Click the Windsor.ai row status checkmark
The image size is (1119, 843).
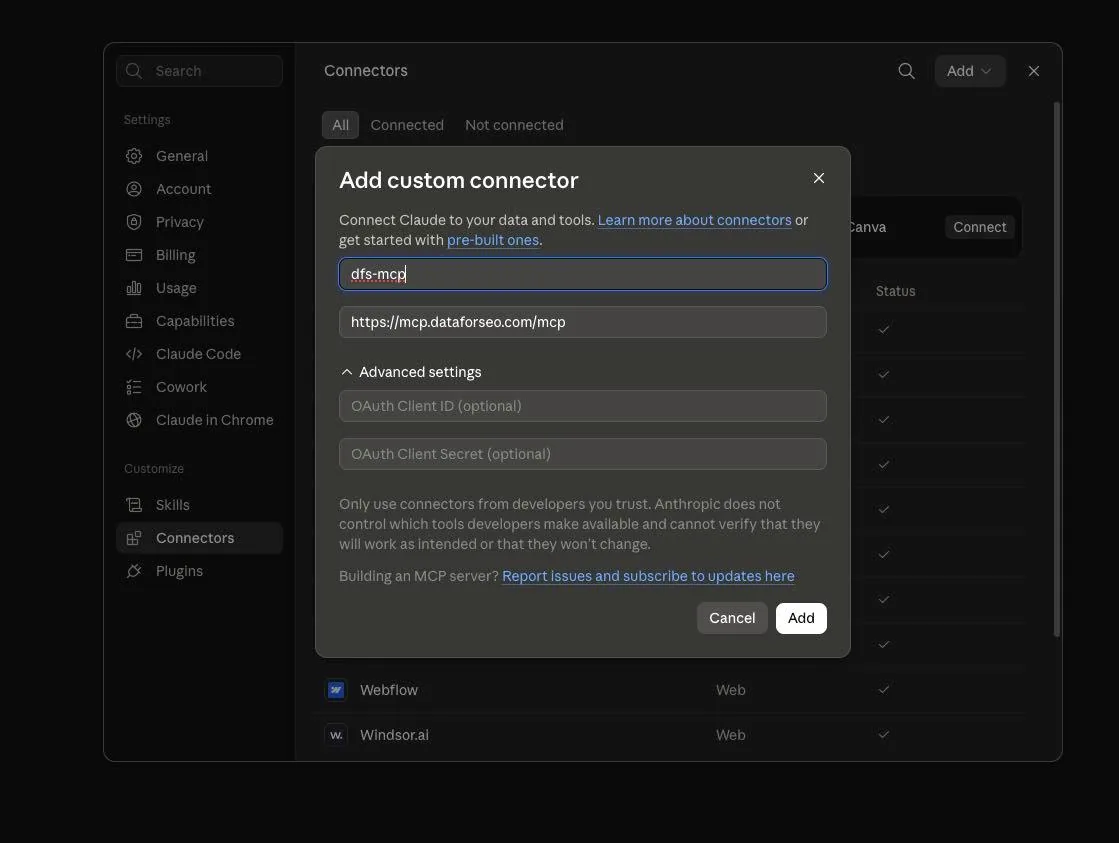tap(883, 735)
